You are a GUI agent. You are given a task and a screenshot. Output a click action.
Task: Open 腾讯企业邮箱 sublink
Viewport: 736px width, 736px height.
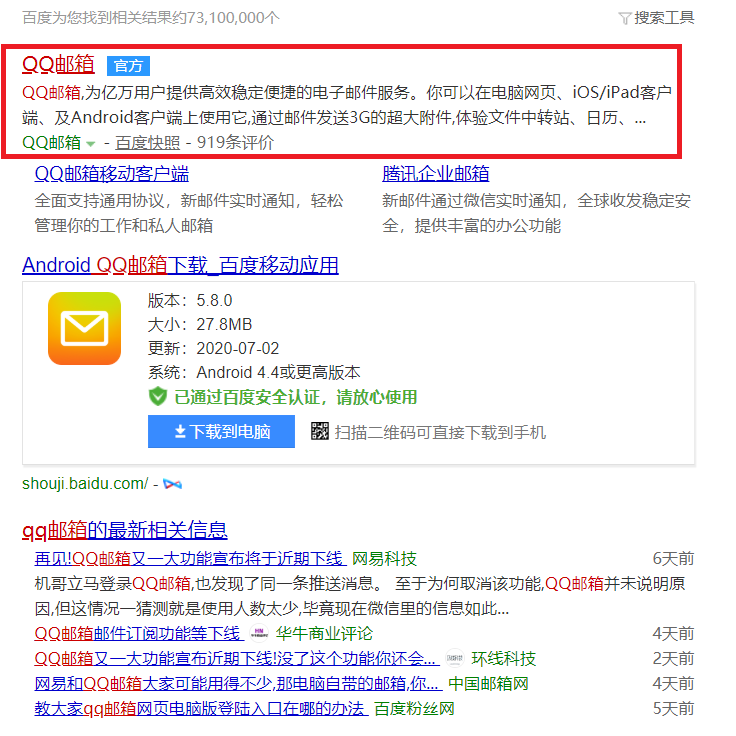(x=436, y=174)
